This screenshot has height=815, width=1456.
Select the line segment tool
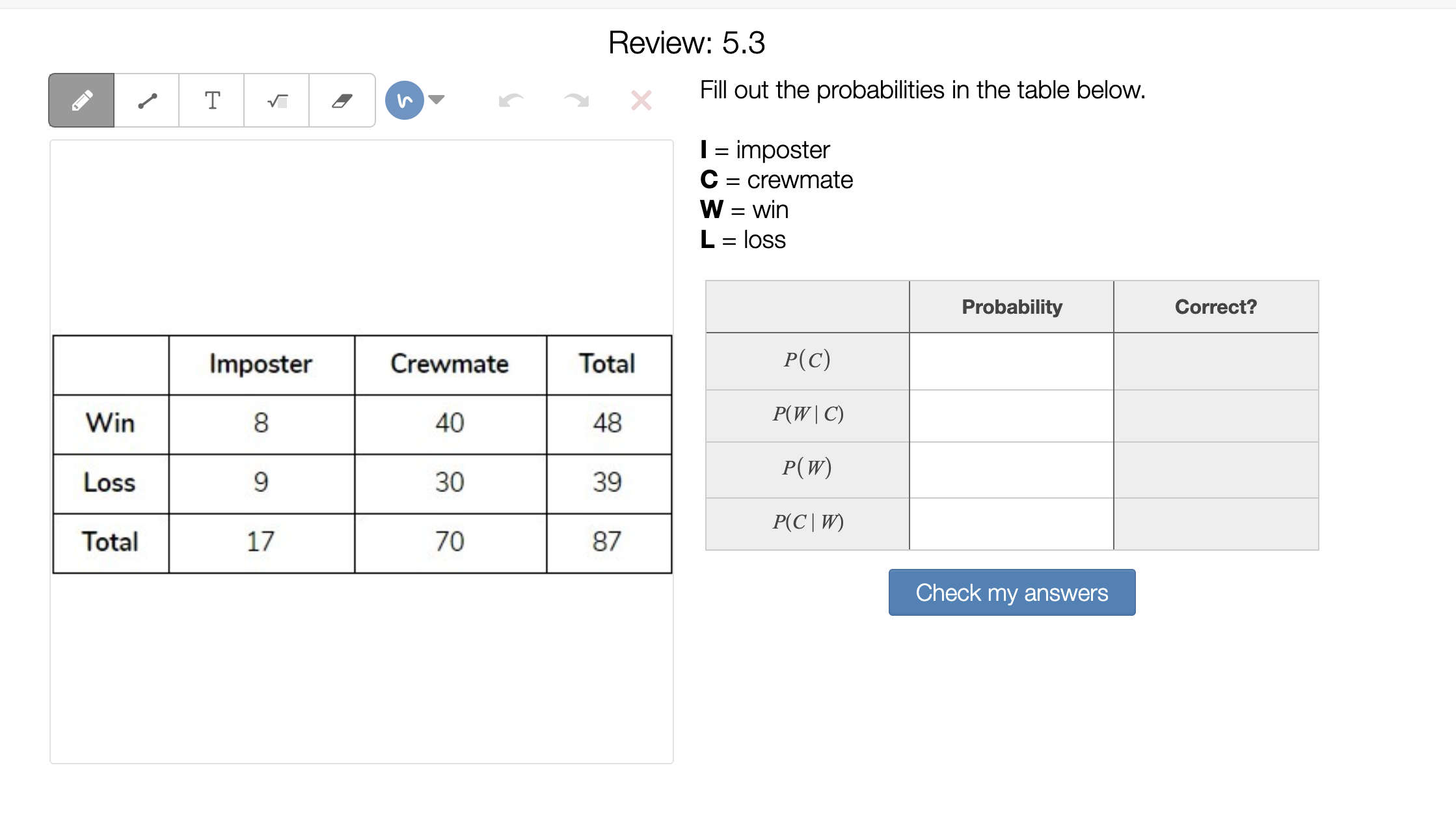pyautogui.click(x=147, y=100)
